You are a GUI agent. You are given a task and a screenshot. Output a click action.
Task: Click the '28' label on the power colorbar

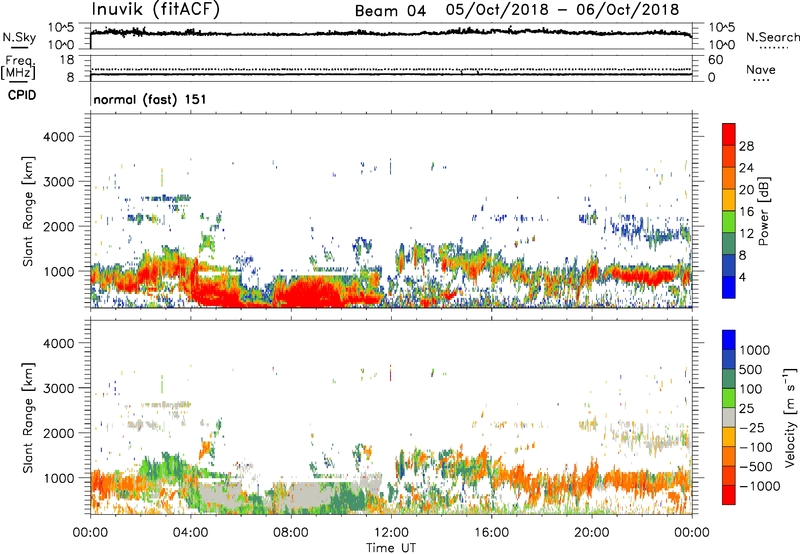pos(746,146)
